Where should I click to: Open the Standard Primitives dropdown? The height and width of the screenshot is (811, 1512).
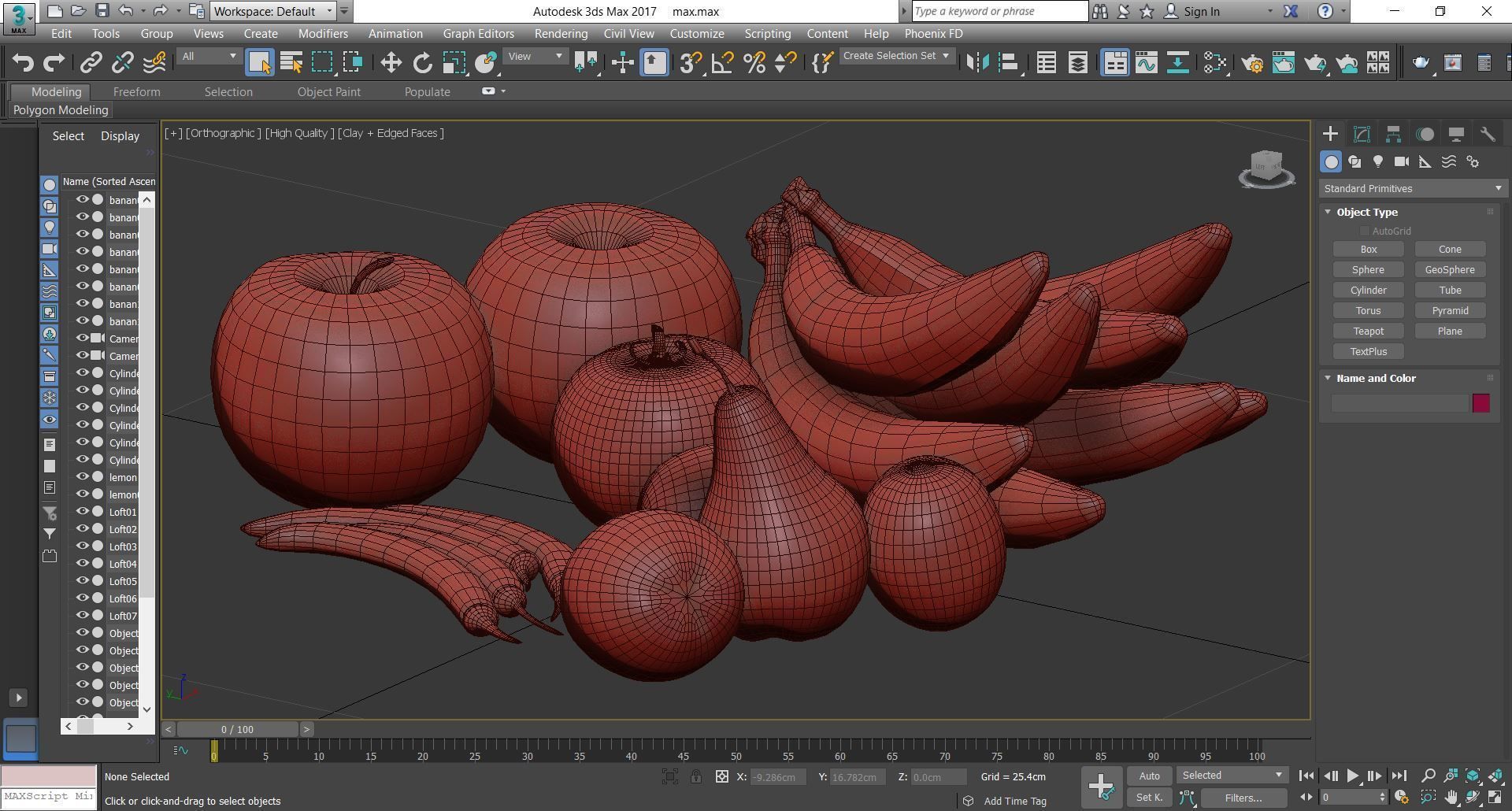click(x=1413, y=188)
